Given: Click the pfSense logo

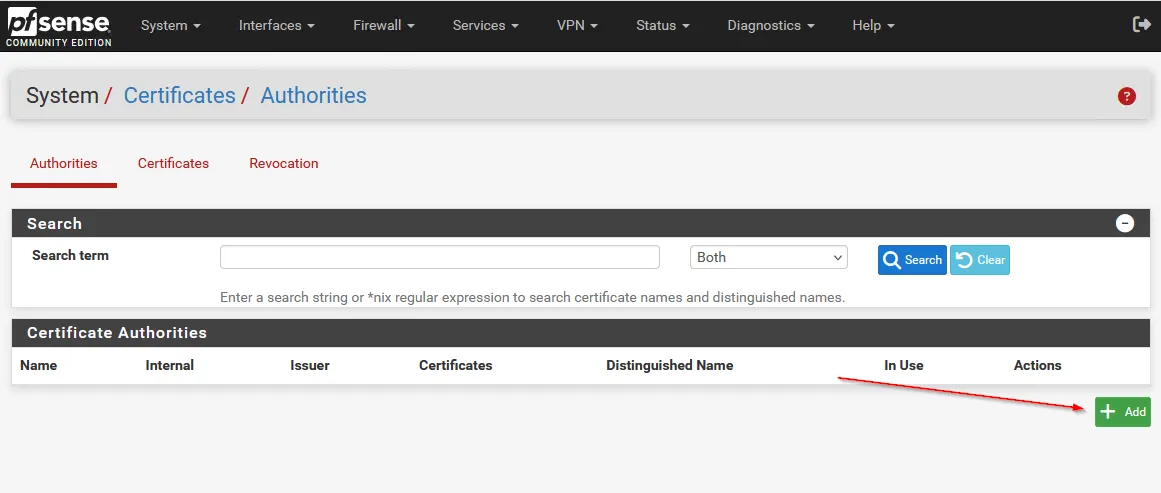Looking at the screenshot, I should coord(58,26).
